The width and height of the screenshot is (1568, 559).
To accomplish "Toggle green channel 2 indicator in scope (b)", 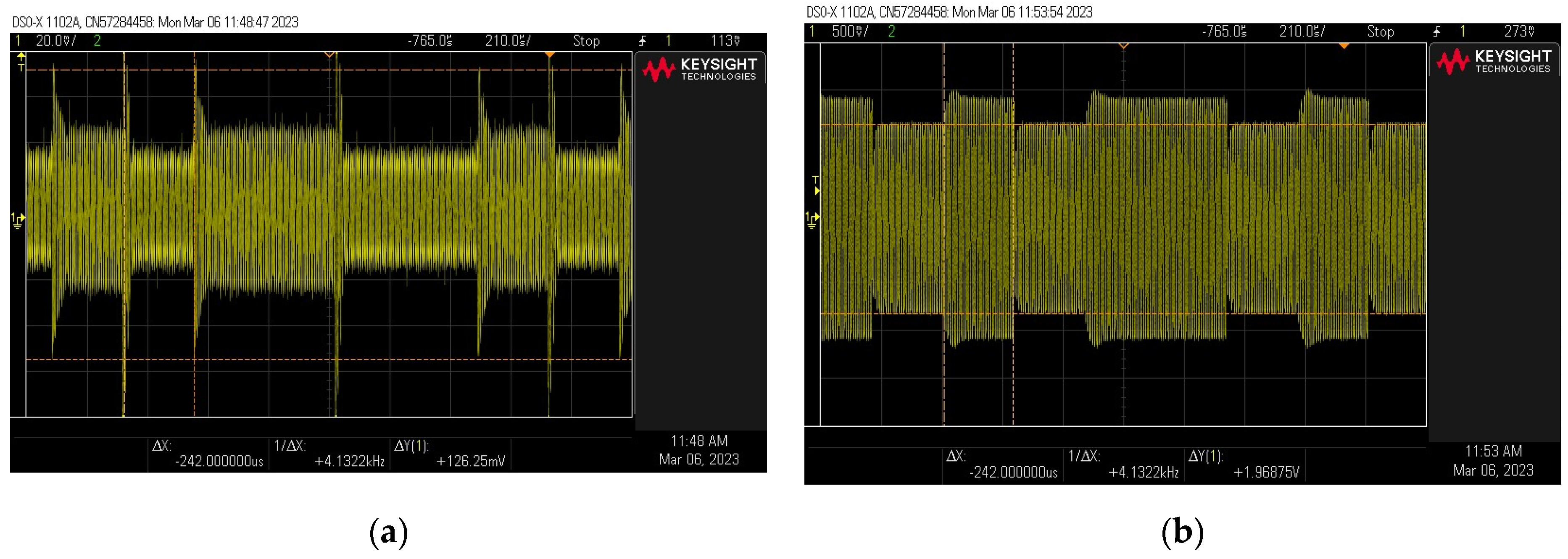I will click(891, 31).
